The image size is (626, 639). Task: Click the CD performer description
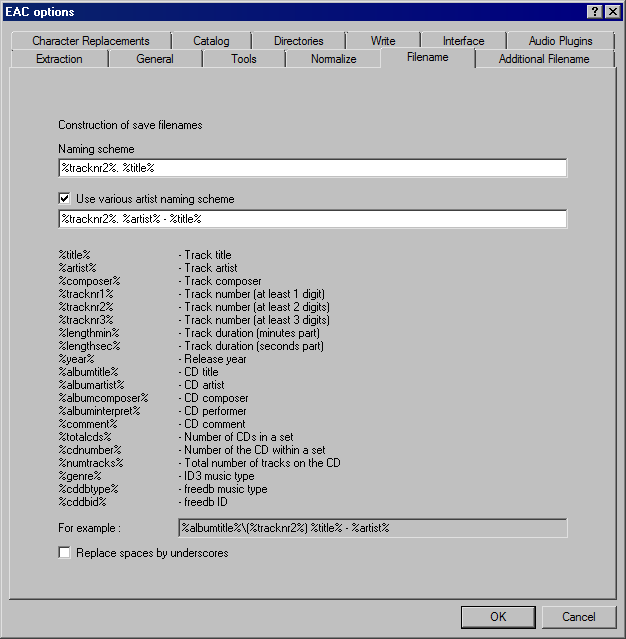point(212,411)
